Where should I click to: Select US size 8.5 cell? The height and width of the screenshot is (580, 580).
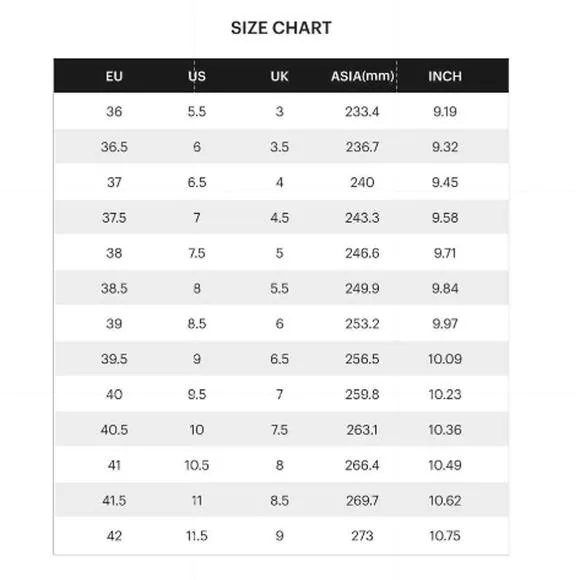197,324
